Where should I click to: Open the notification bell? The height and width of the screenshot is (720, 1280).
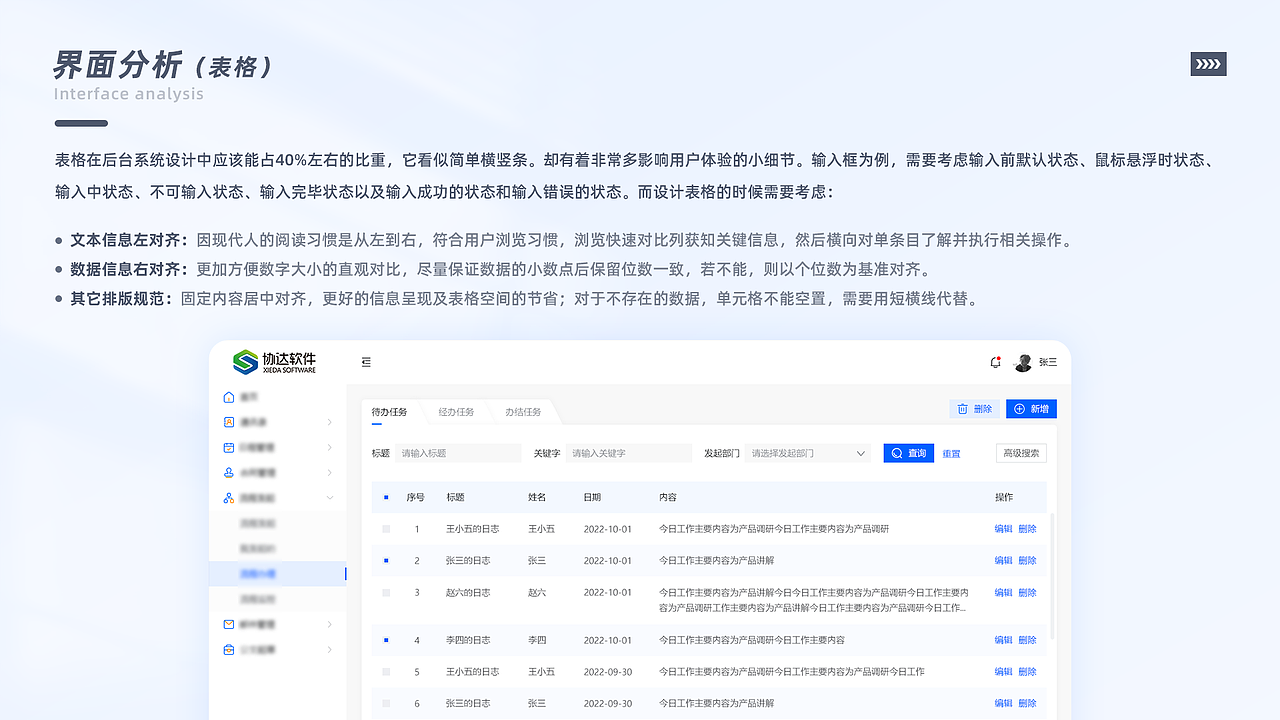pyautogui.click(x=995, y=362)
